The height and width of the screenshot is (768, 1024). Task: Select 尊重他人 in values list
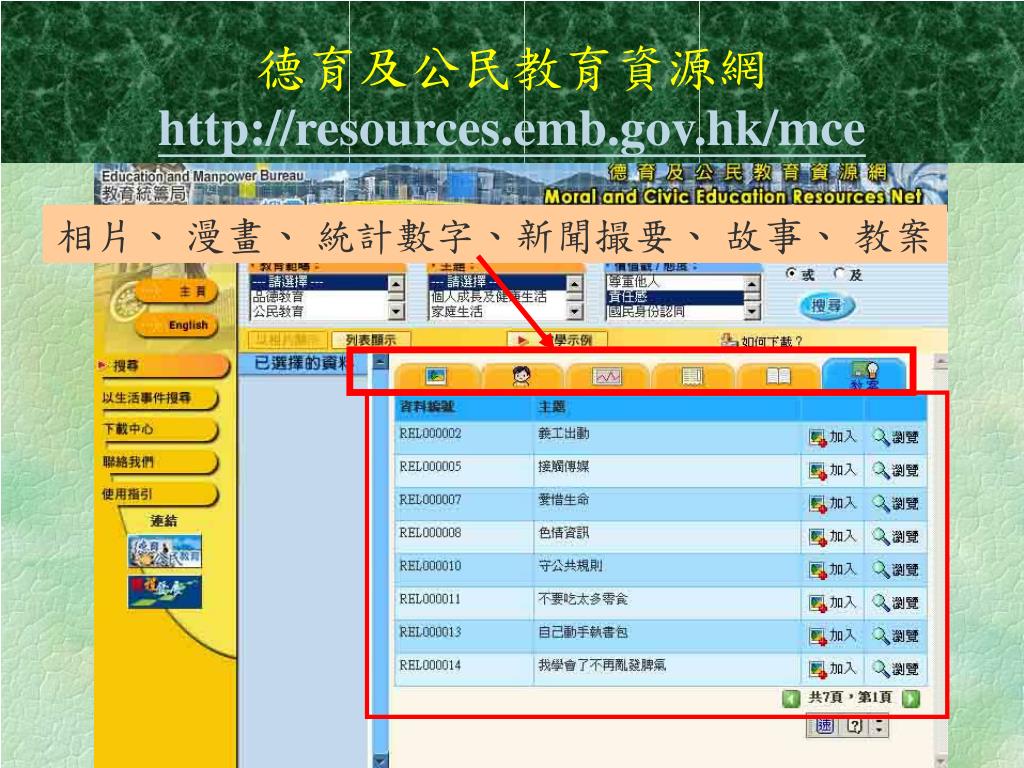(675, 281)
